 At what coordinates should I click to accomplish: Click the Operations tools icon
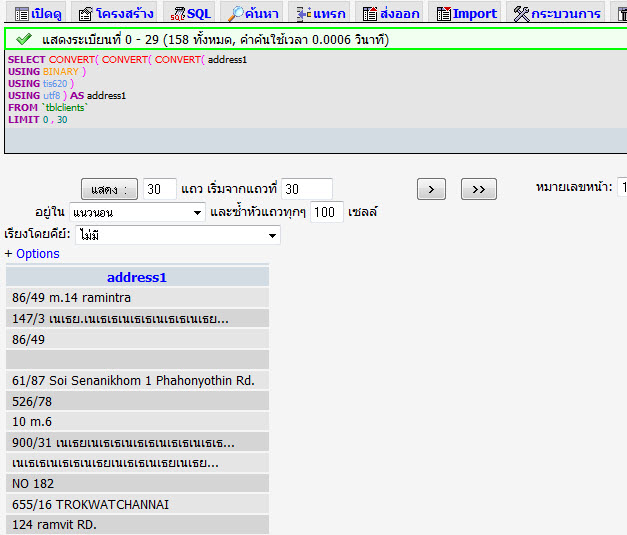521,14
